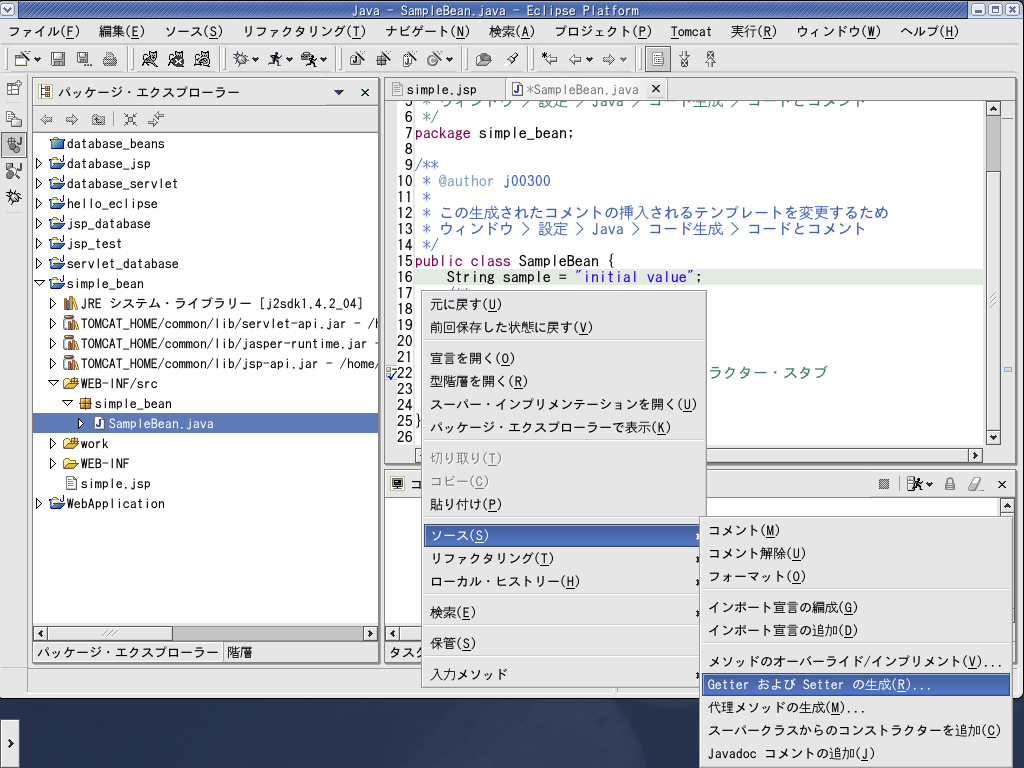Select the database_beans project

(116, 144)
